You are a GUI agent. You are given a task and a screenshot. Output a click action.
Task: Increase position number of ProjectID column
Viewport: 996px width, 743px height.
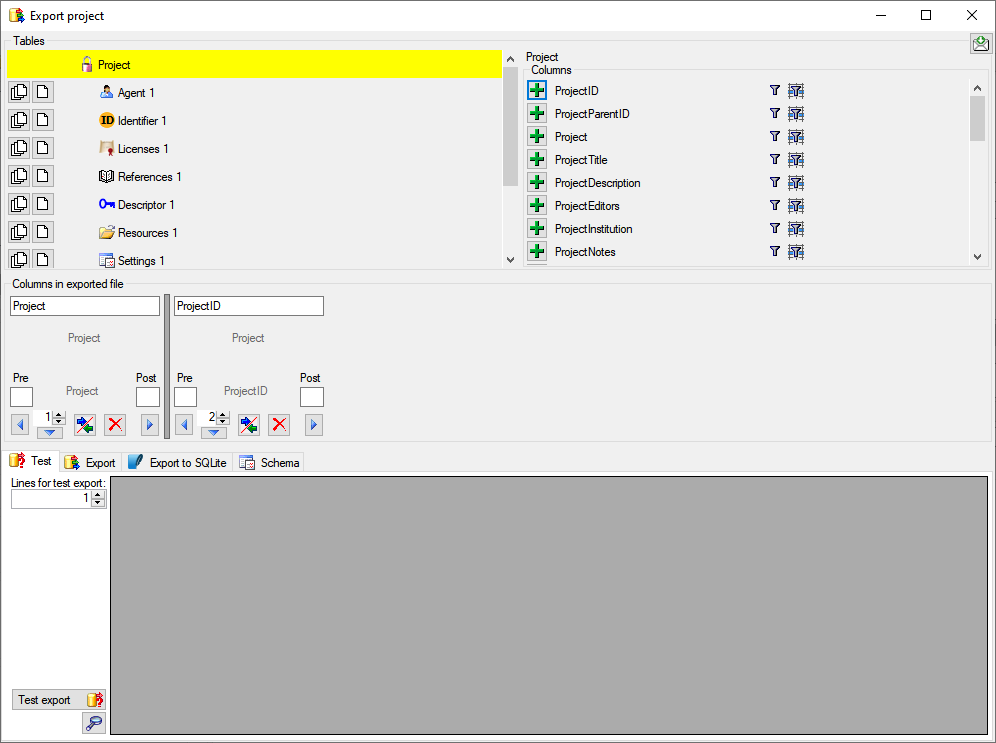click(x=223, y=415)
